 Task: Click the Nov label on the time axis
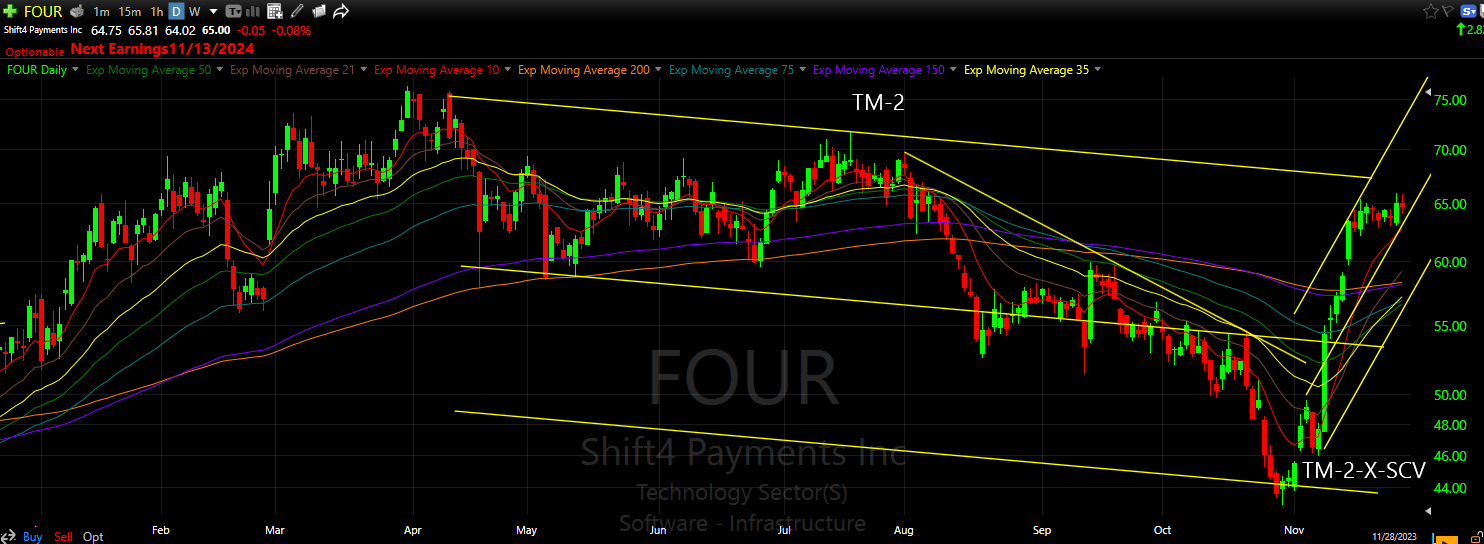click(1294, 529)
